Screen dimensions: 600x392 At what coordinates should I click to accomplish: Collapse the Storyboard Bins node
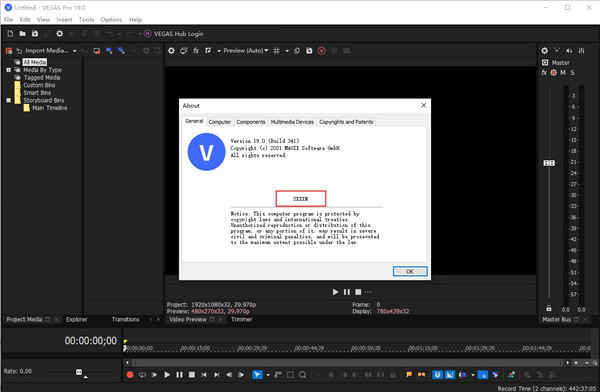[x=8, y=100]
